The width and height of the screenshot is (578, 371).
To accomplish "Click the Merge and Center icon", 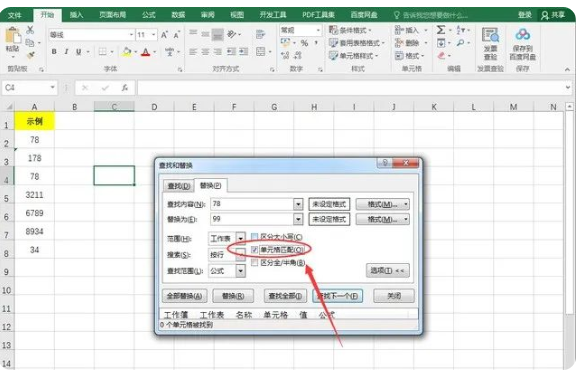I will [261, 51].
